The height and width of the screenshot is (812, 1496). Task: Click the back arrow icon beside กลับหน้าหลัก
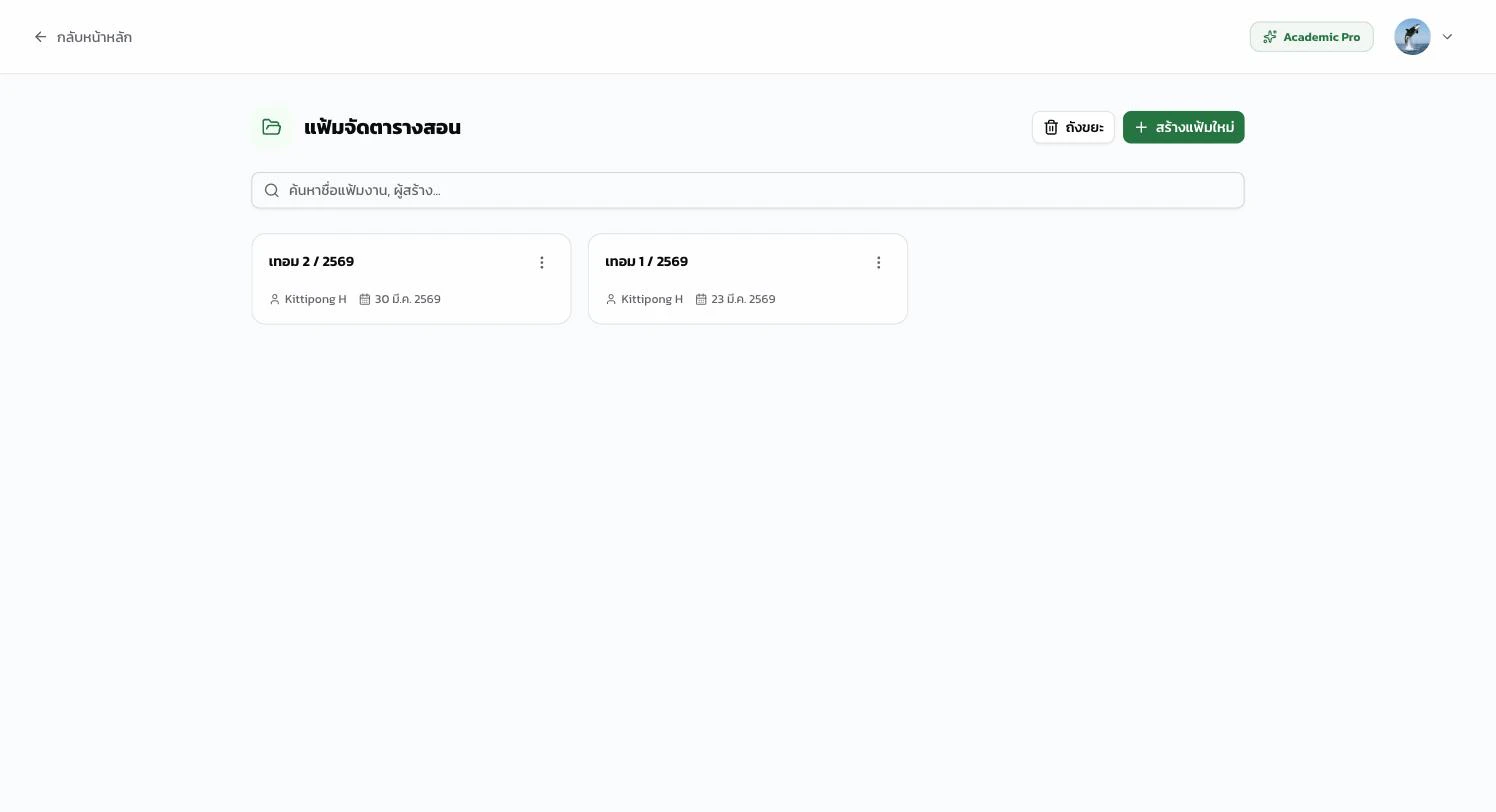40,37
